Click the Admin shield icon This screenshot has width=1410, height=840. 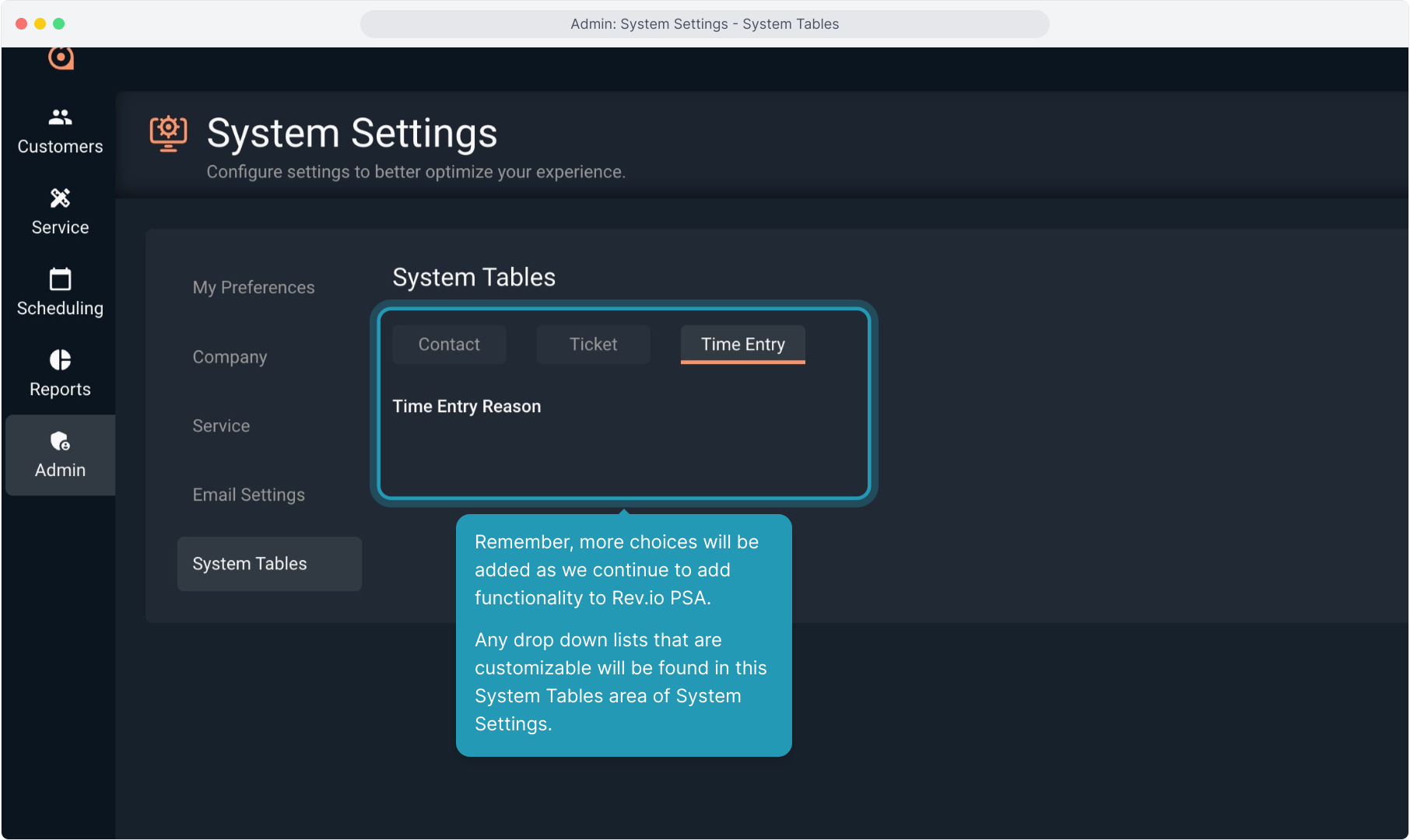pyautogui.click(x=60, y=441)
